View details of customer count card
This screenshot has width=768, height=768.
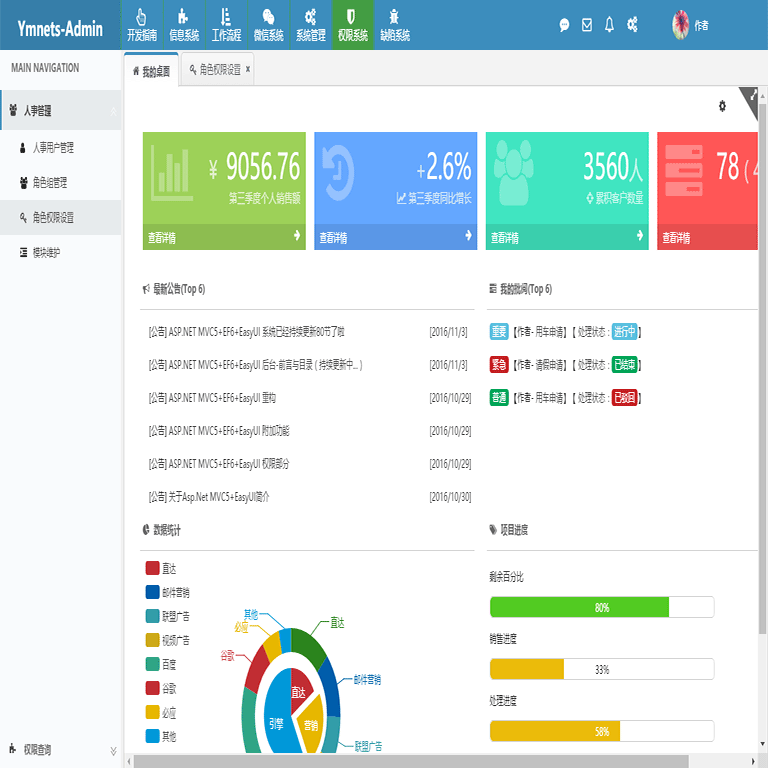point(567,237)
